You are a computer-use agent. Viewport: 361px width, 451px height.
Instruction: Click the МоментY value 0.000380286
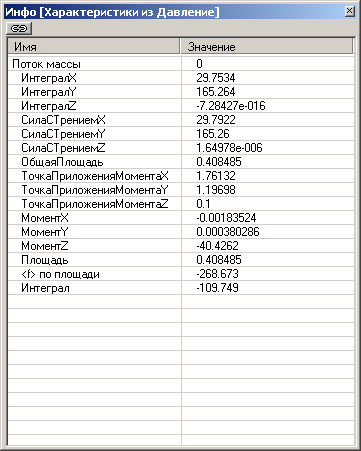point(228,232)
